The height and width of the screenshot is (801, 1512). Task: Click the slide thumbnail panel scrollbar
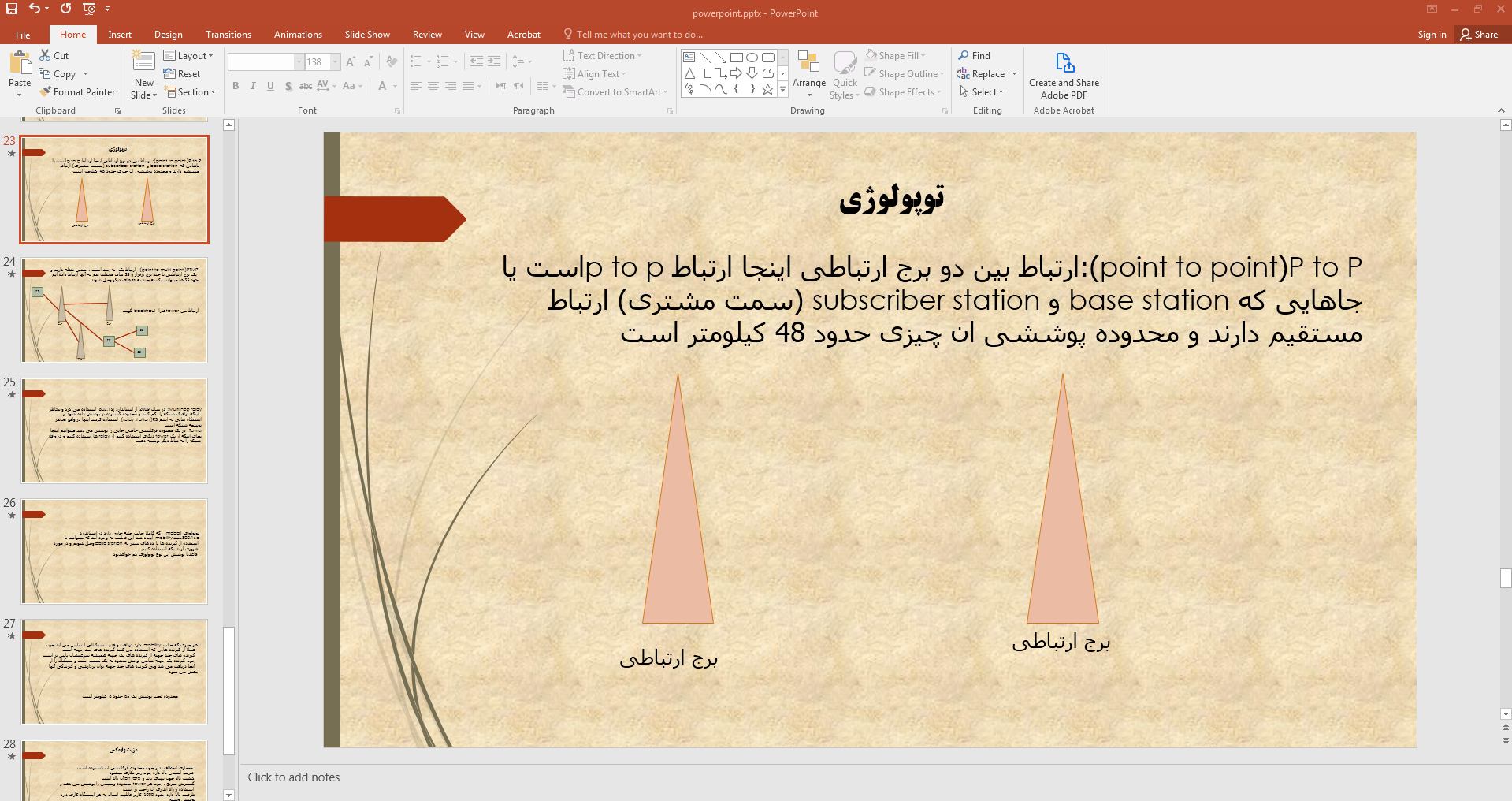pos(228,691)
